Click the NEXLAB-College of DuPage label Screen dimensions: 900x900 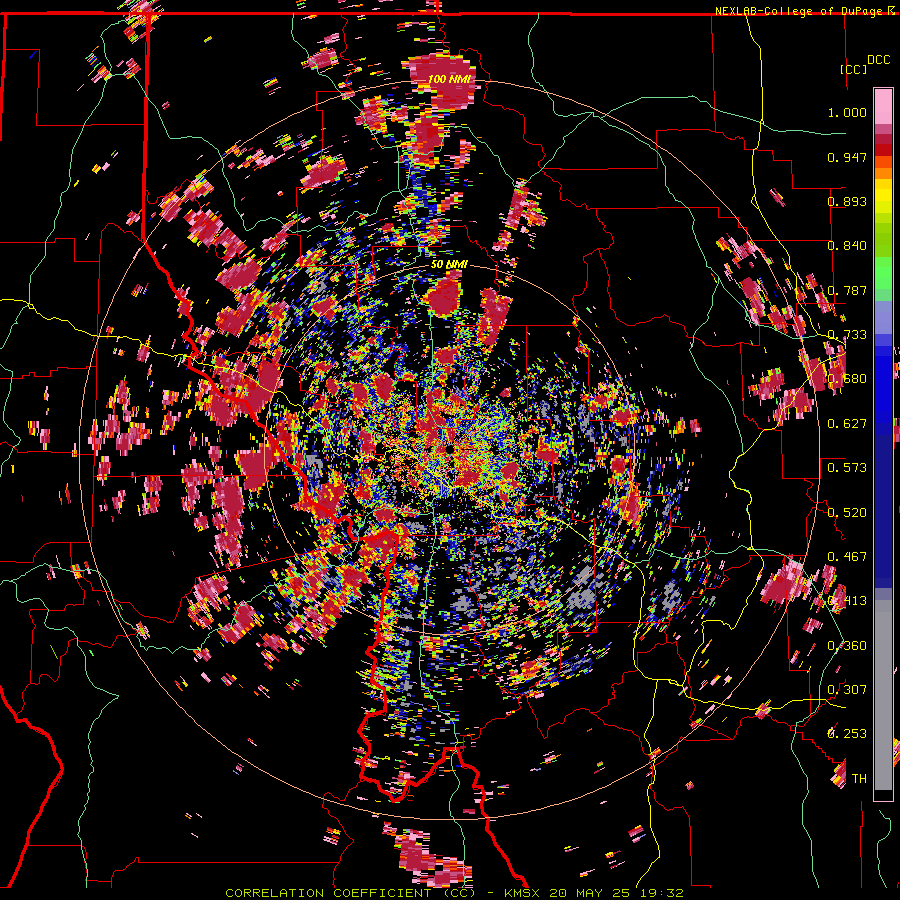click(x=800, y=11)
